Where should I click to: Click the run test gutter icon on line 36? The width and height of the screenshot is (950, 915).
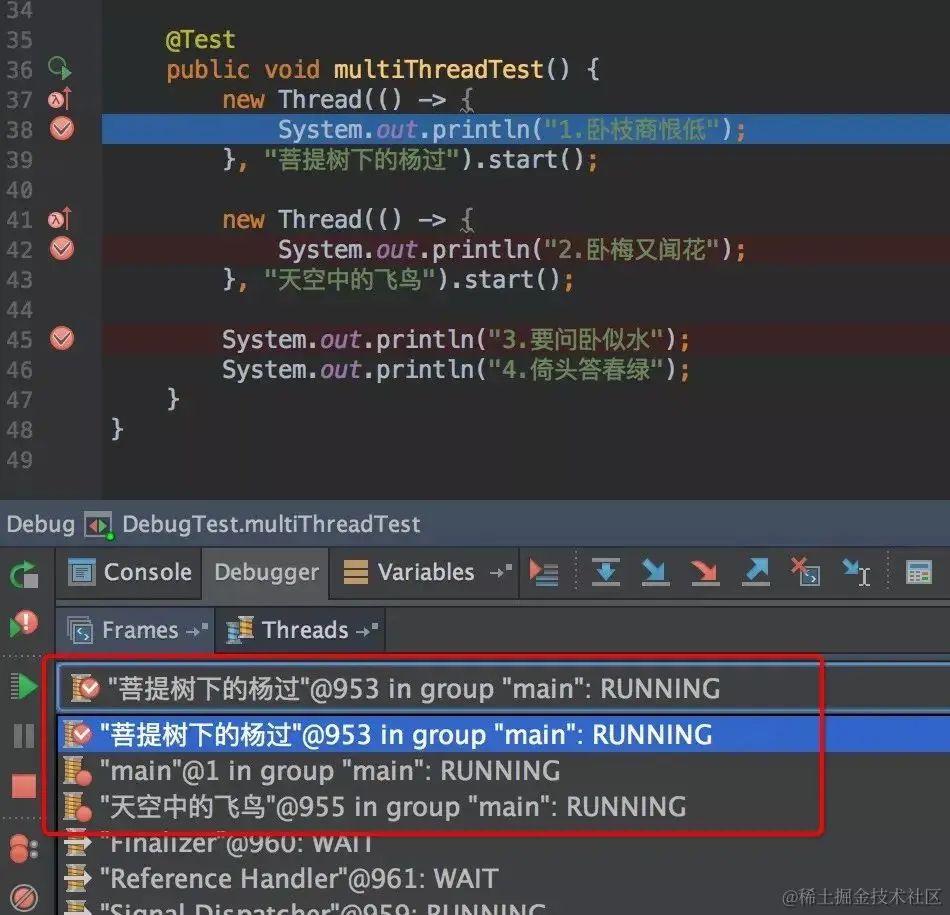point(59,68)
